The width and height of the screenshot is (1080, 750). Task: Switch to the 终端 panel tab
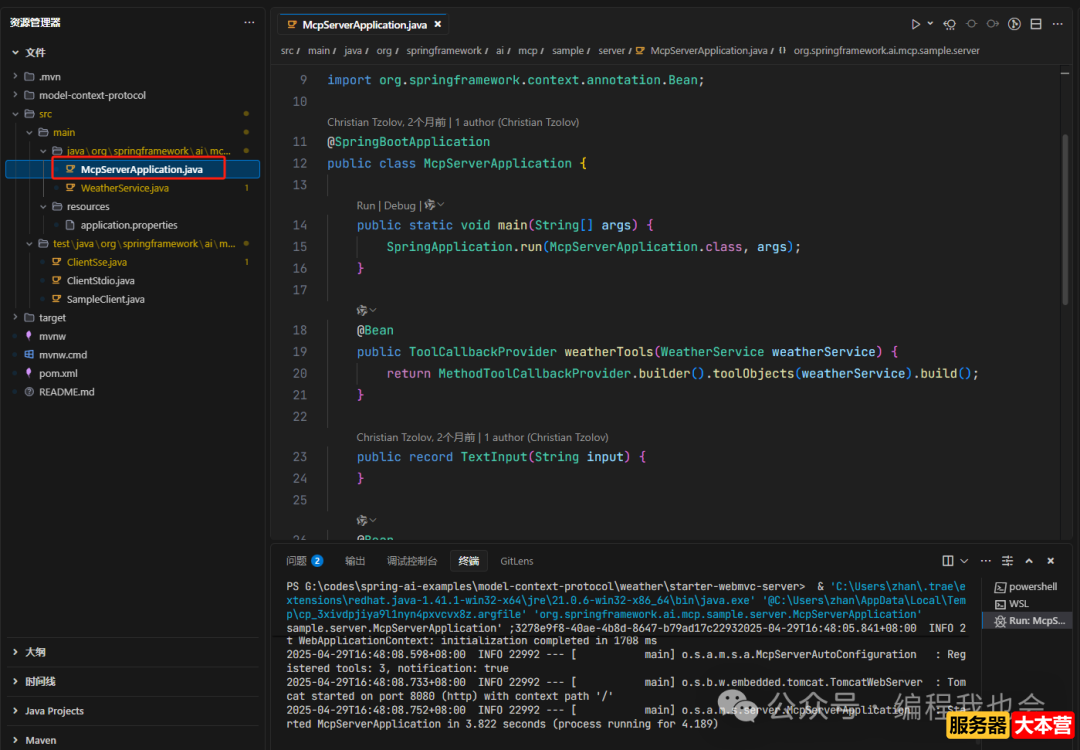pos(468,561)
